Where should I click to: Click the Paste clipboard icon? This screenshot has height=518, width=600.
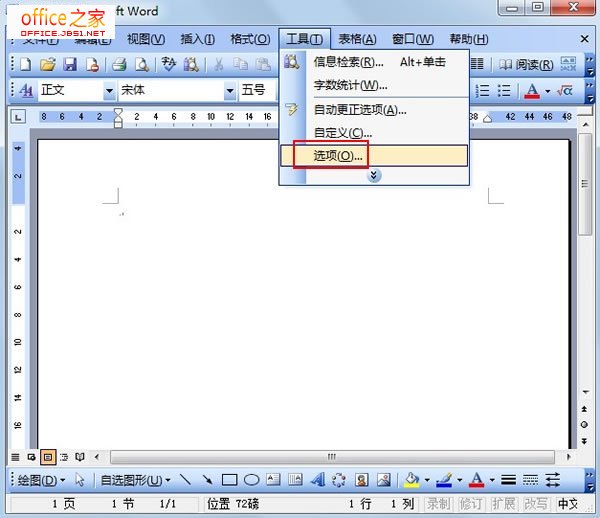[263, 64]
